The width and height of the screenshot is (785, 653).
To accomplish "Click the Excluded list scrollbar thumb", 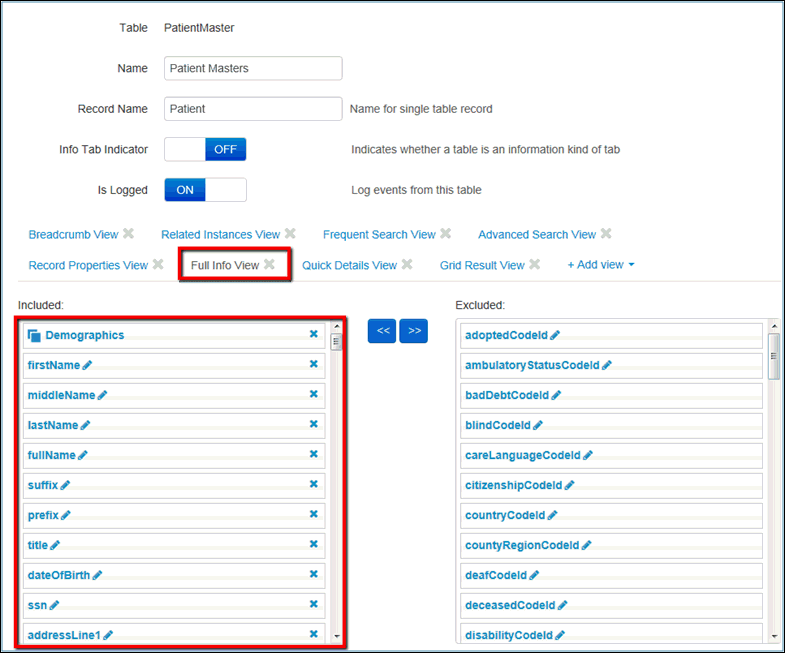I will [x=772, y=355].
